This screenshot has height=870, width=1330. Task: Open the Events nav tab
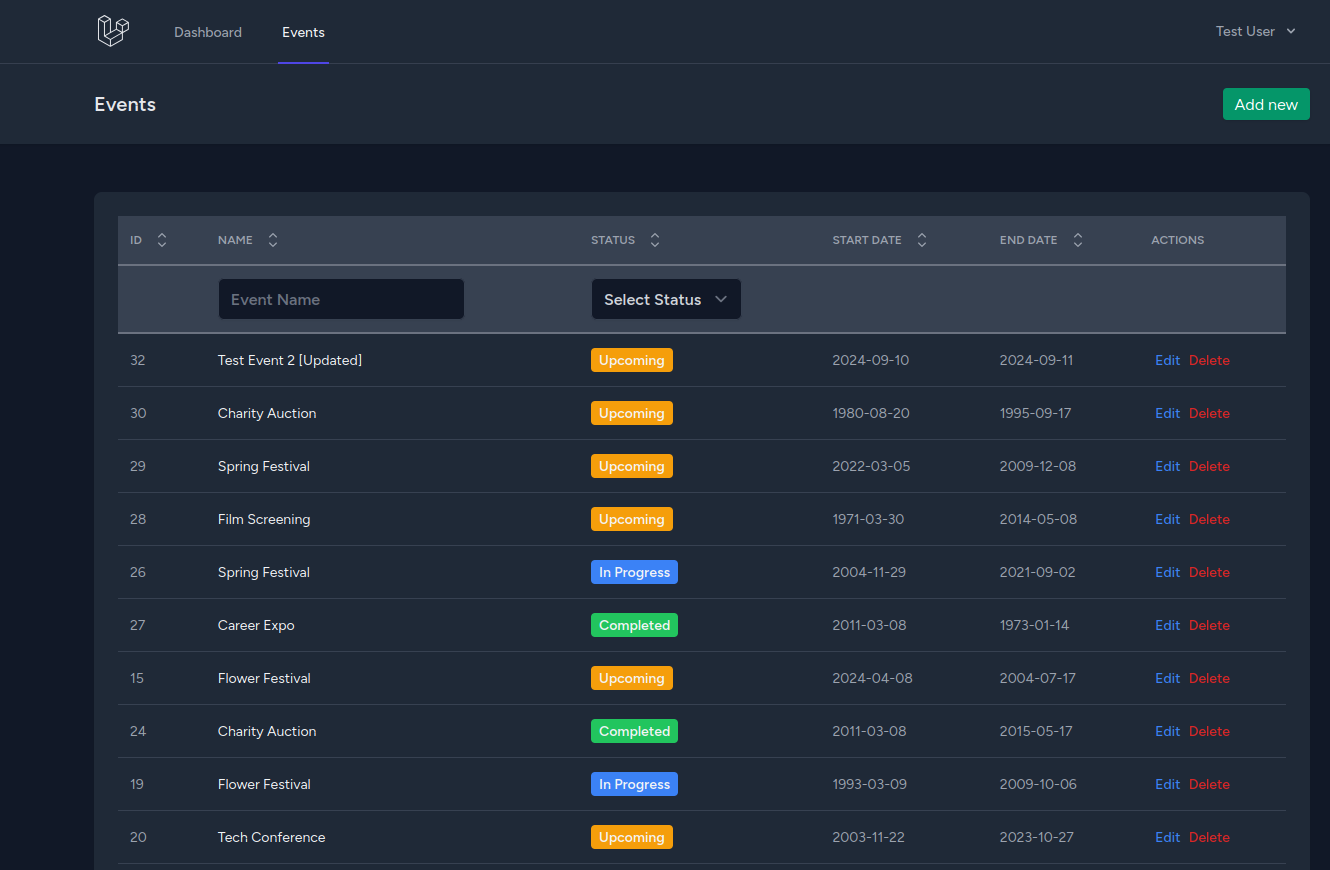303,32
